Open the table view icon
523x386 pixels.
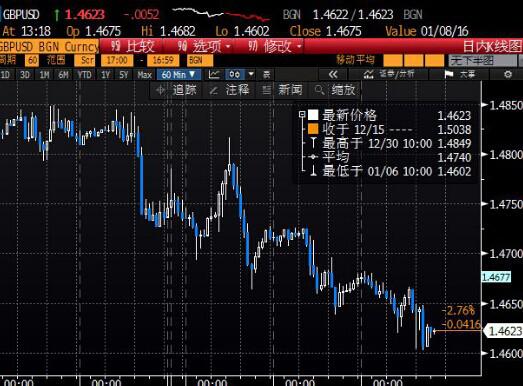click(267, 74)
